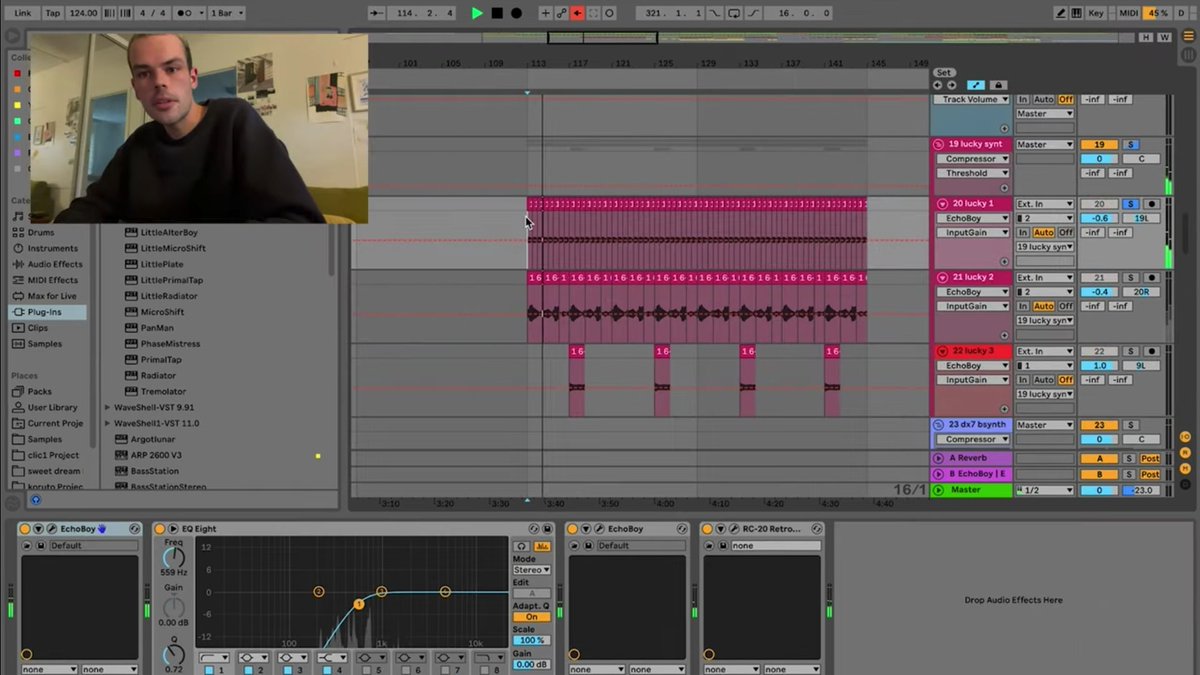The image size is (1200, 675).
Task: Fold the 21 lucky 2 track
Action: click(941, 277)
